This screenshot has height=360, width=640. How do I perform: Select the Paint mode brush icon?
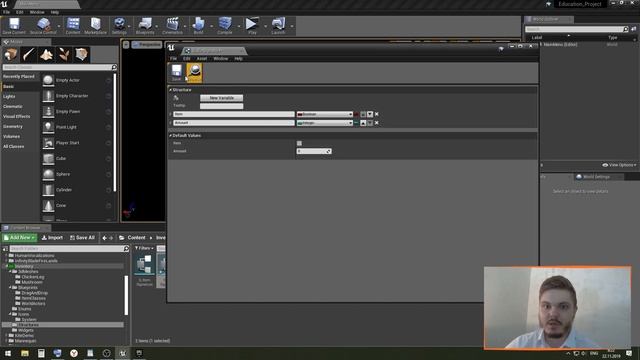click(x=29, y=54)
